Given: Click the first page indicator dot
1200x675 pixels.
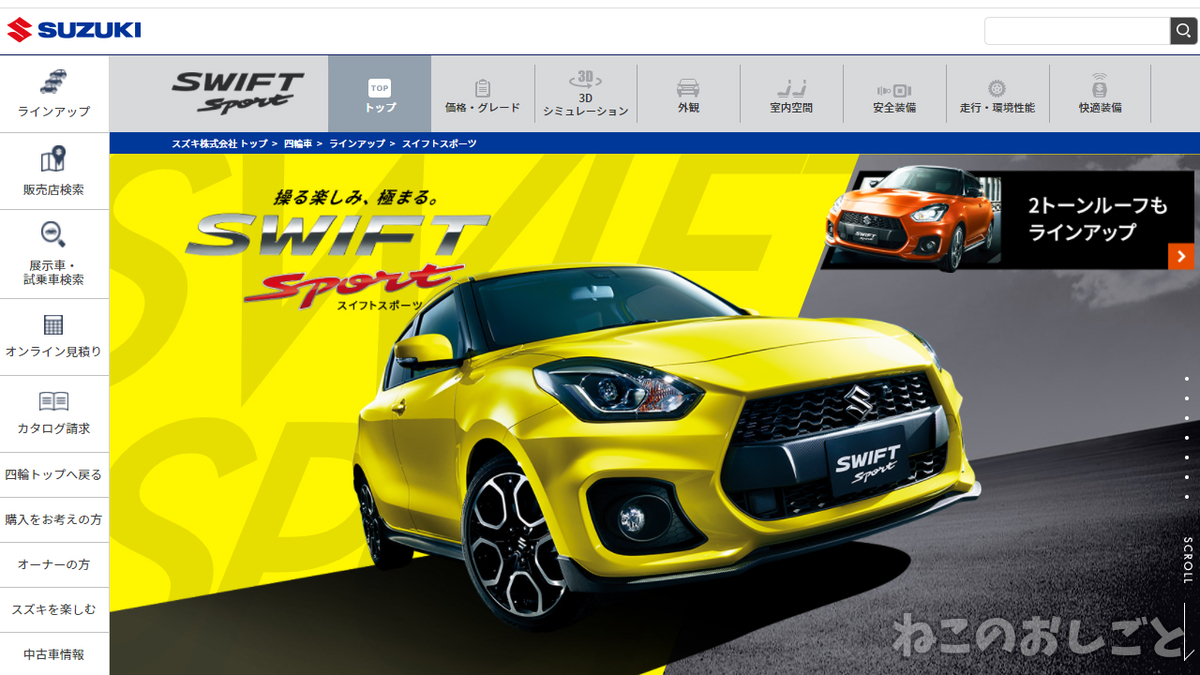Looking at the screenshot, I should pyautogui.click(x=1187, y=378).
